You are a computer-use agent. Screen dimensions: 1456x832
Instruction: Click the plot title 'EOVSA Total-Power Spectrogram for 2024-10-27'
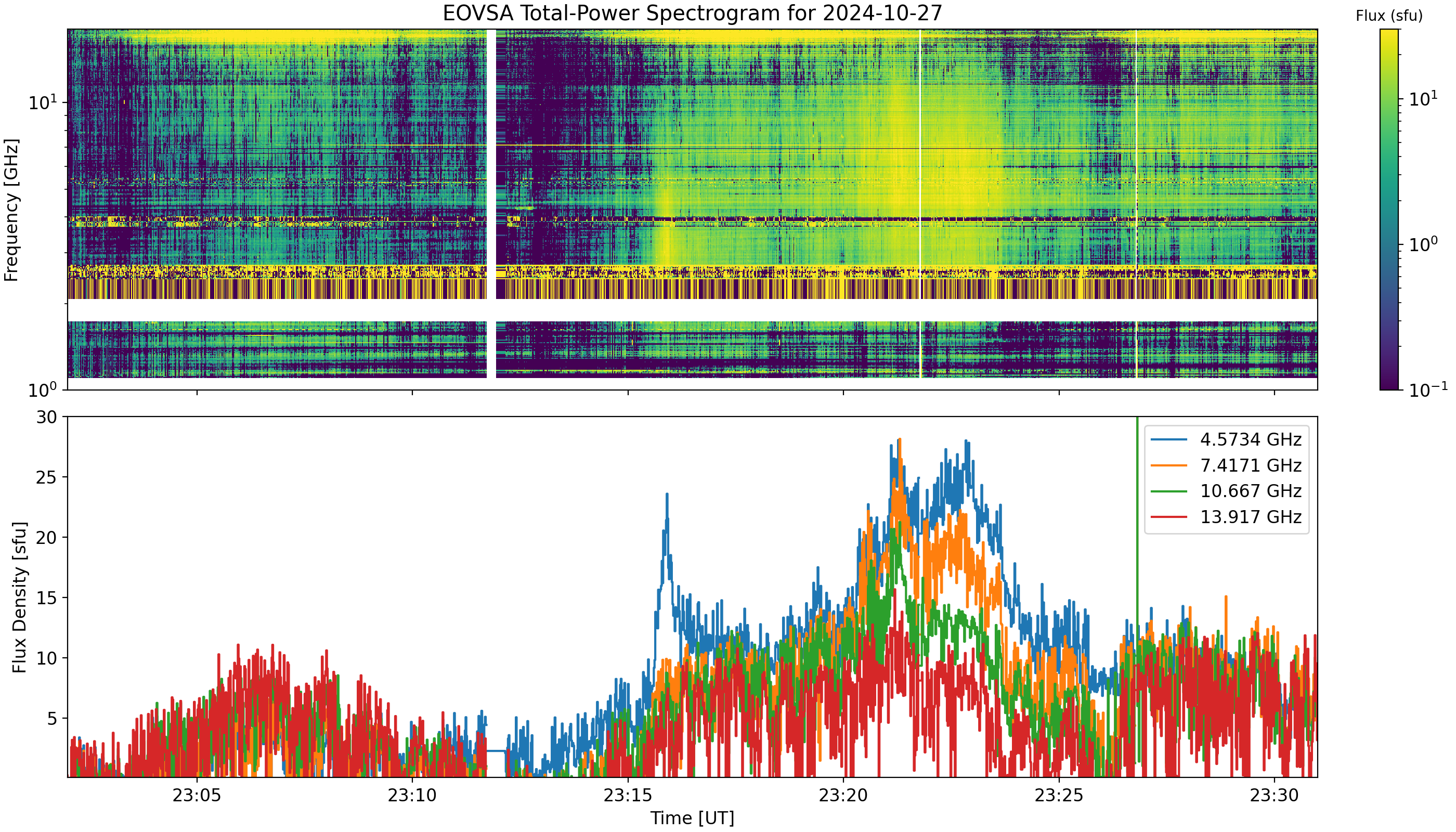point(692,12)
